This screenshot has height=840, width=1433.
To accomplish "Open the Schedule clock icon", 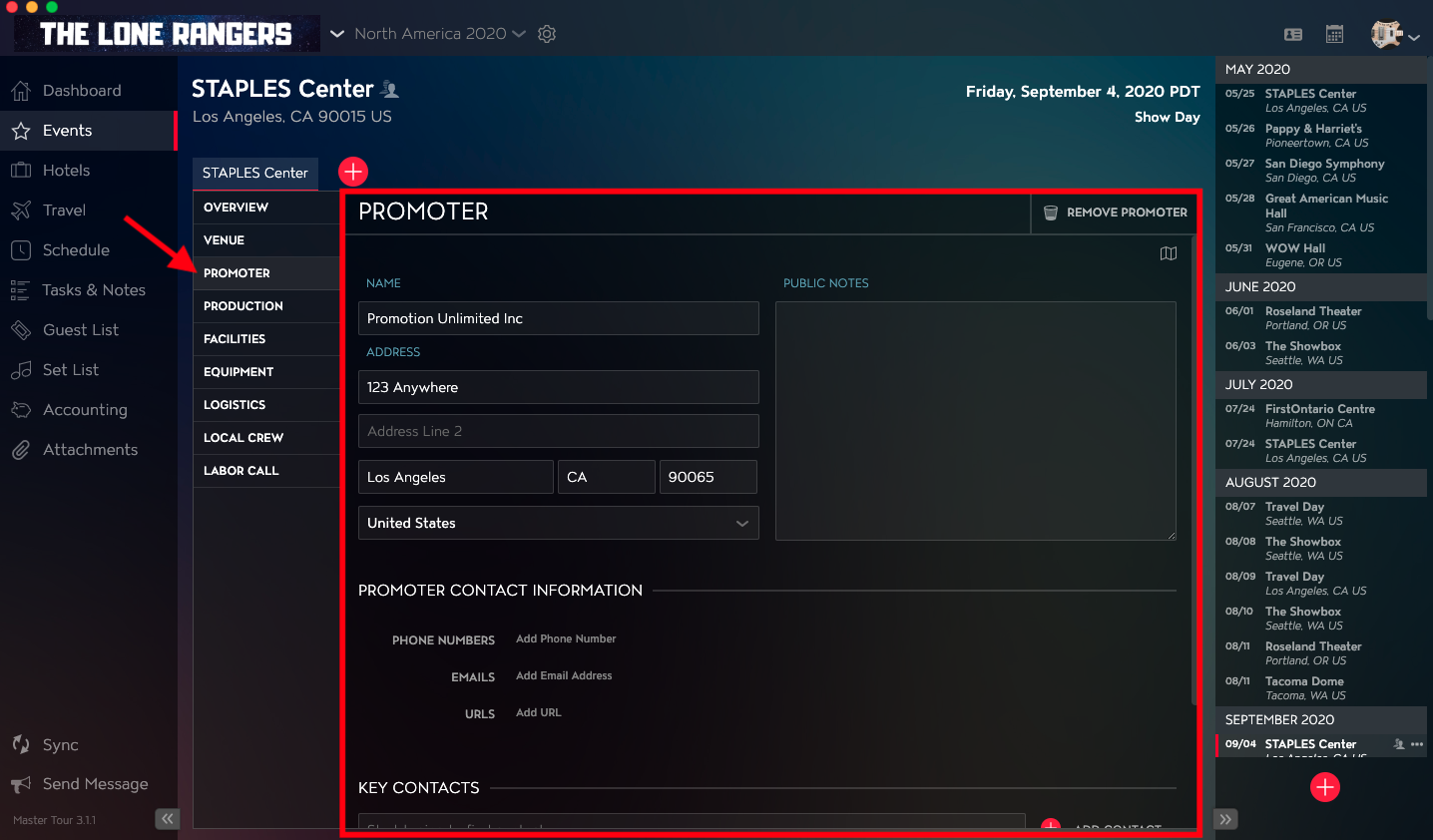I will pos(21,250).
